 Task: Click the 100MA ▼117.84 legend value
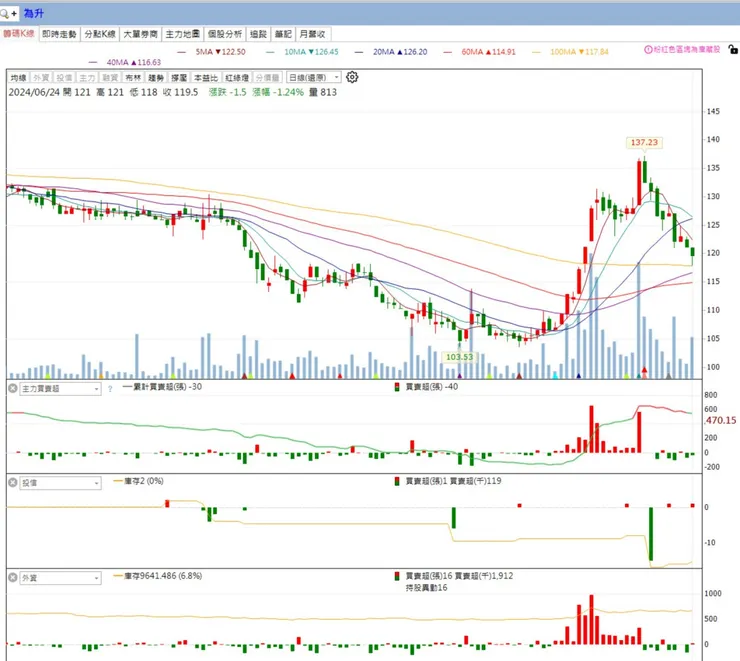(580, 52)
